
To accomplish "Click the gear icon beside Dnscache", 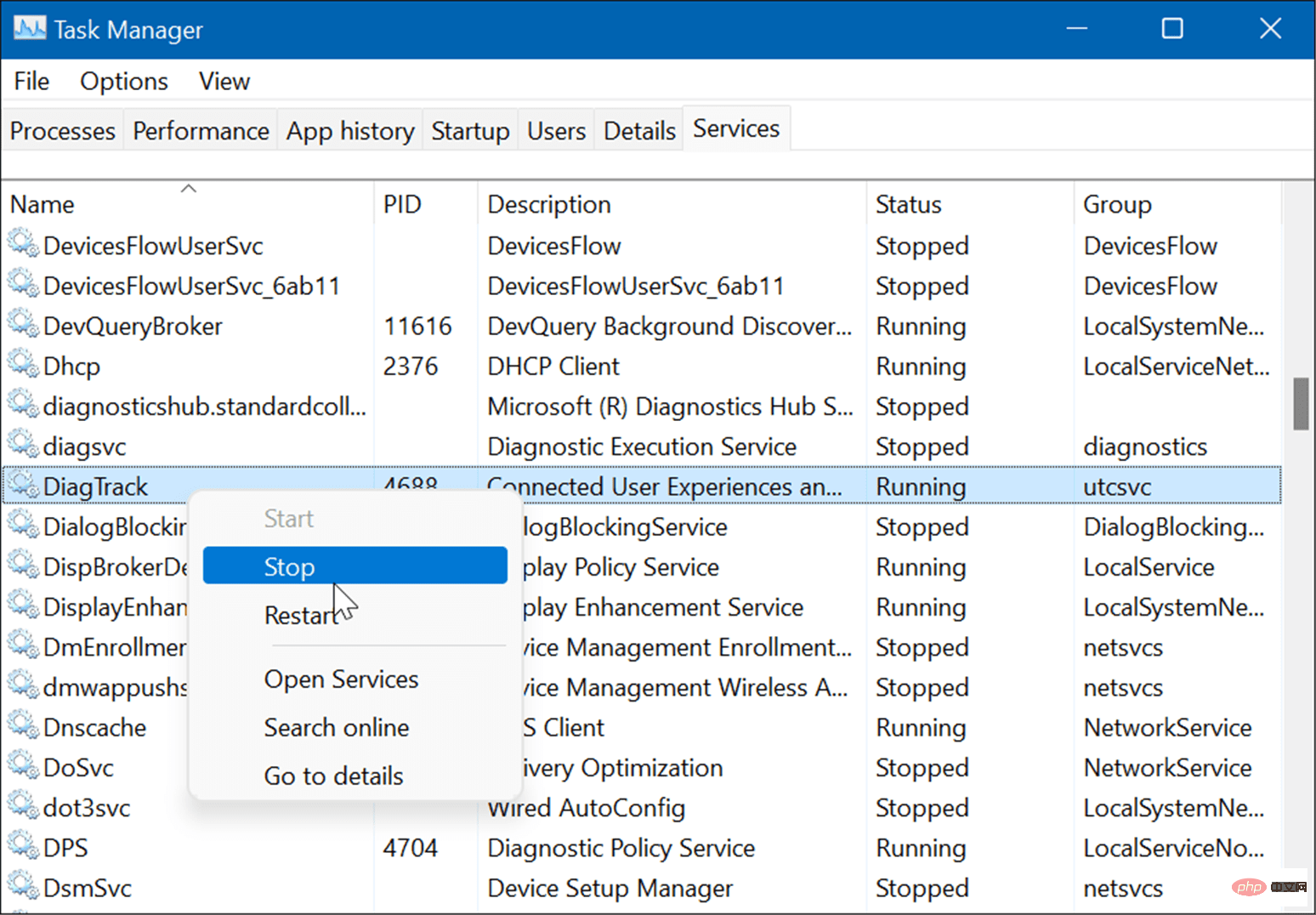I will [24, 725].
